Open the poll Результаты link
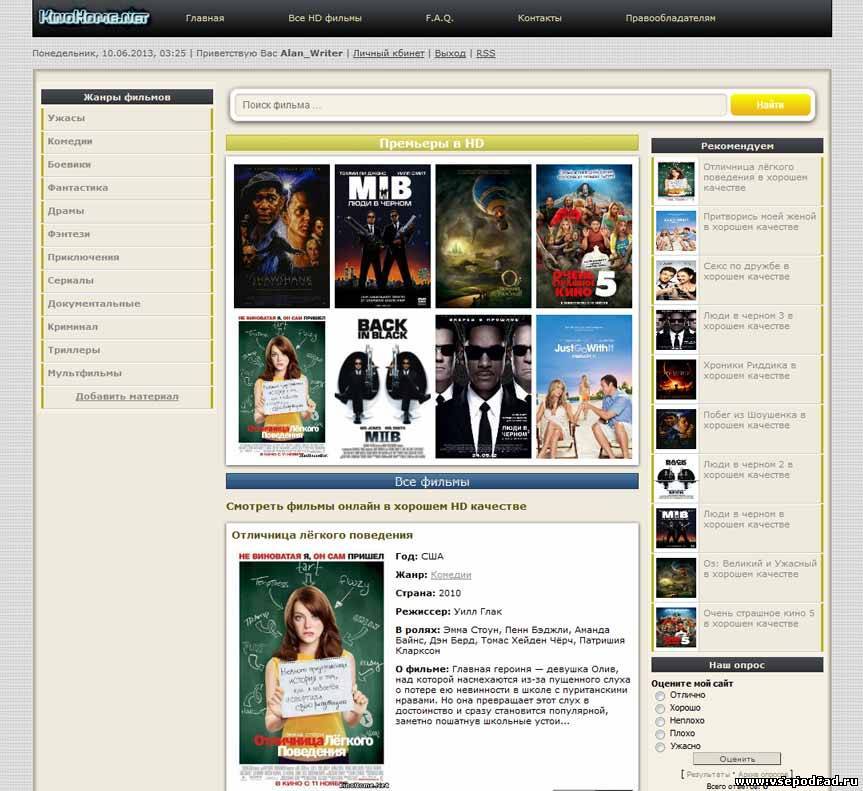This screenshot has width=863, height=791. pos(708,774)
